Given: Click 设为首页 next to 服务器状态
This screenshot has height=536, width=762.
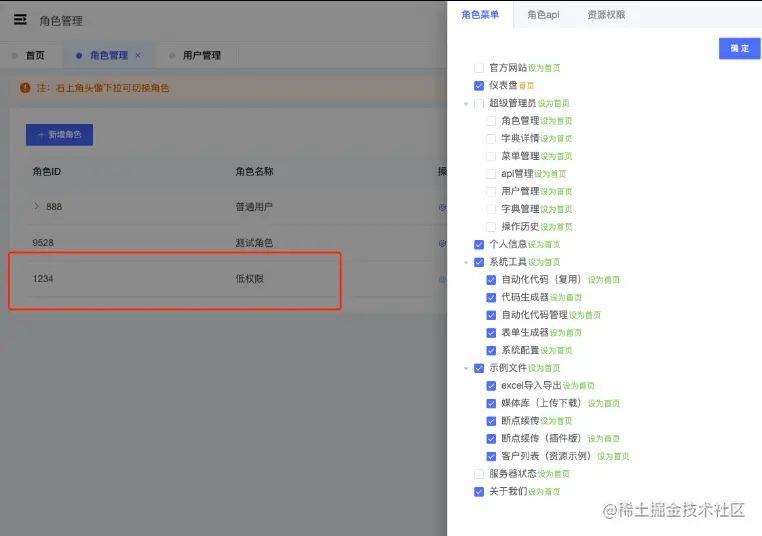Looking at the screenshot, I should point(554,474).
